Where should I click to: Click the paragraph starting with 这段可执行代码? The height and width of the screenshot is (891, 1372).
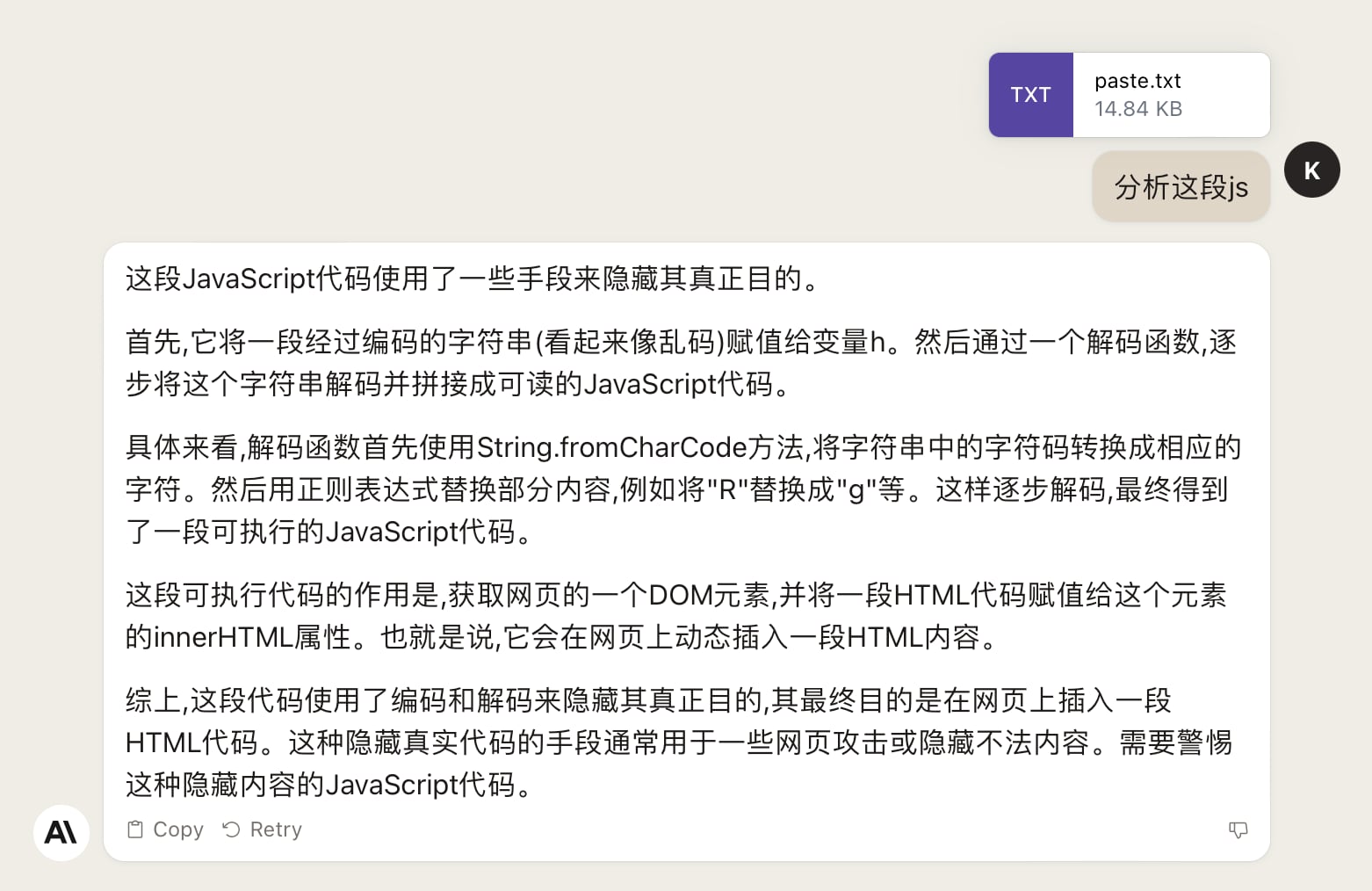(675, 615)
